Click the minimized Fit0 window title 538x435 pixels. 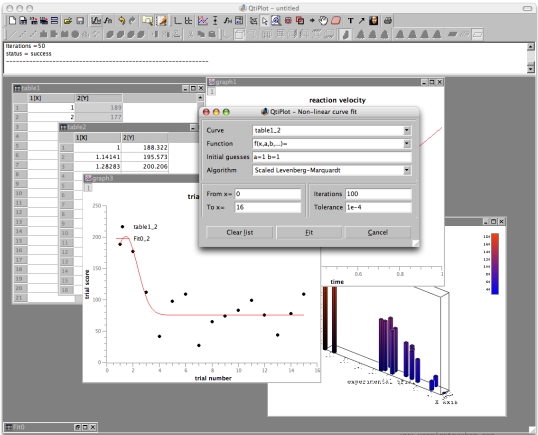19,427
